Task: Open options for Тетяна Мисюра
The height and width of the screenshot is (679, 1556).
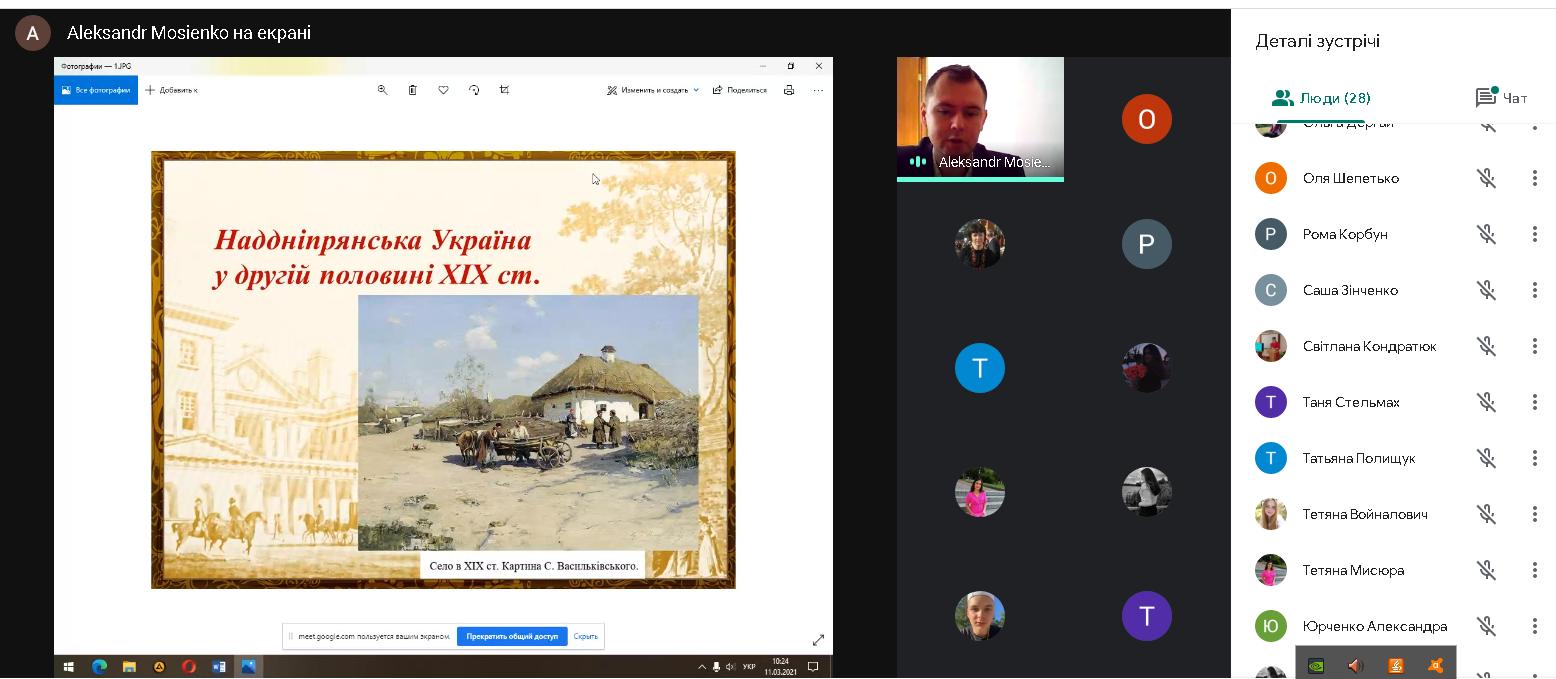Action: pyautogui.click(x=1534, y=570)
